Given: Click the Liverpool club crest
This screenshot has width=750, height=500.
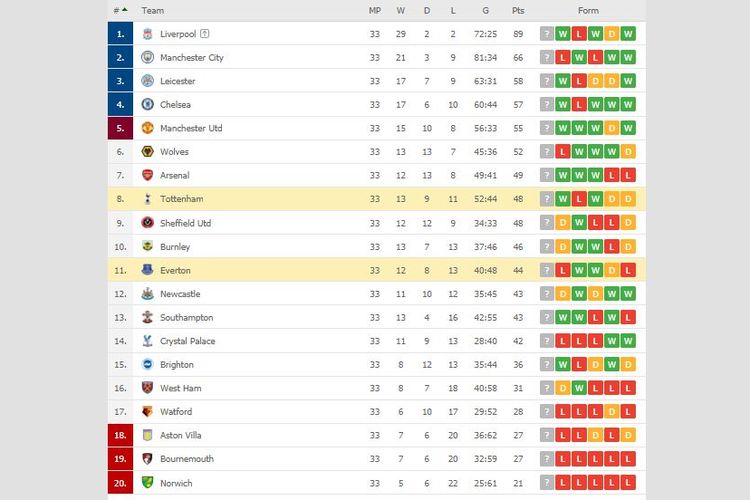Looking at the screenshot, I should (147, 34).
